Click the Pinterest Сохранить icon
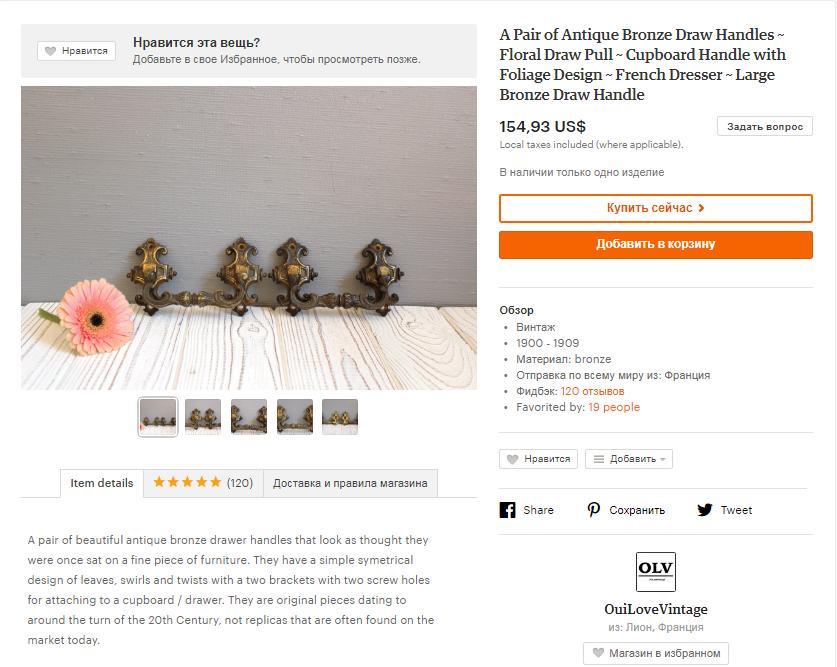The height and width of the screenshot is (667, 837). 594,510
